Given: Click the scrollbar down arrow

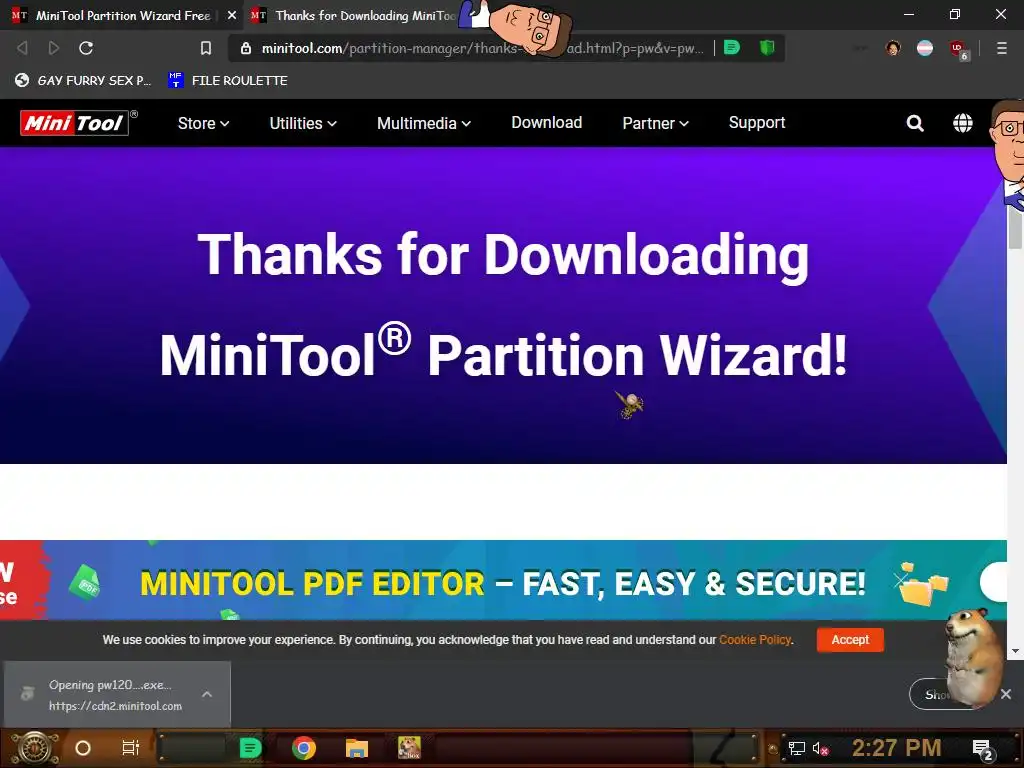Looking at the screenshot, I should point(1015,651).
